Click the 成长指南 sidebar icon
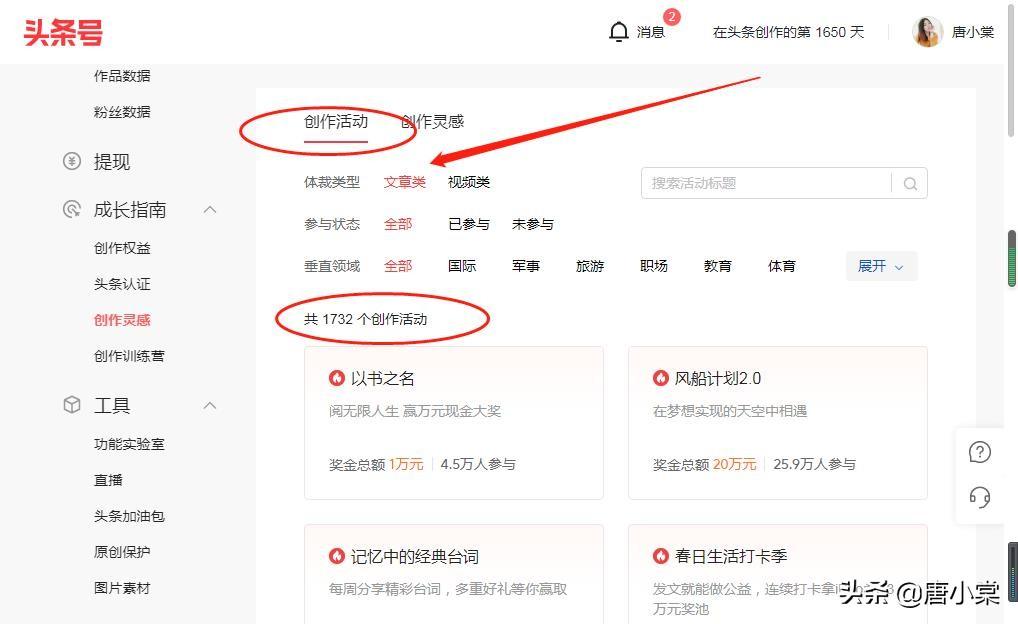 (72, 210)
